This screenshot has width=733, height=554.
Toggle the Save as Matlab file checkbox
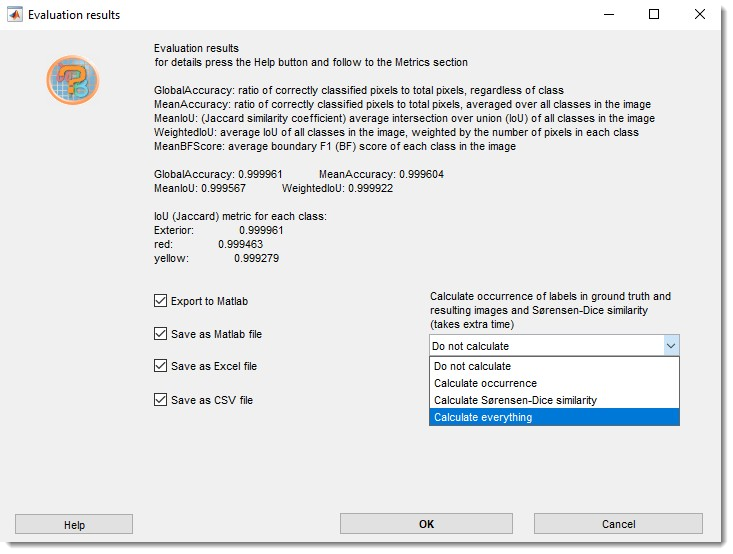pyautogui.click(x=161, y=334)
